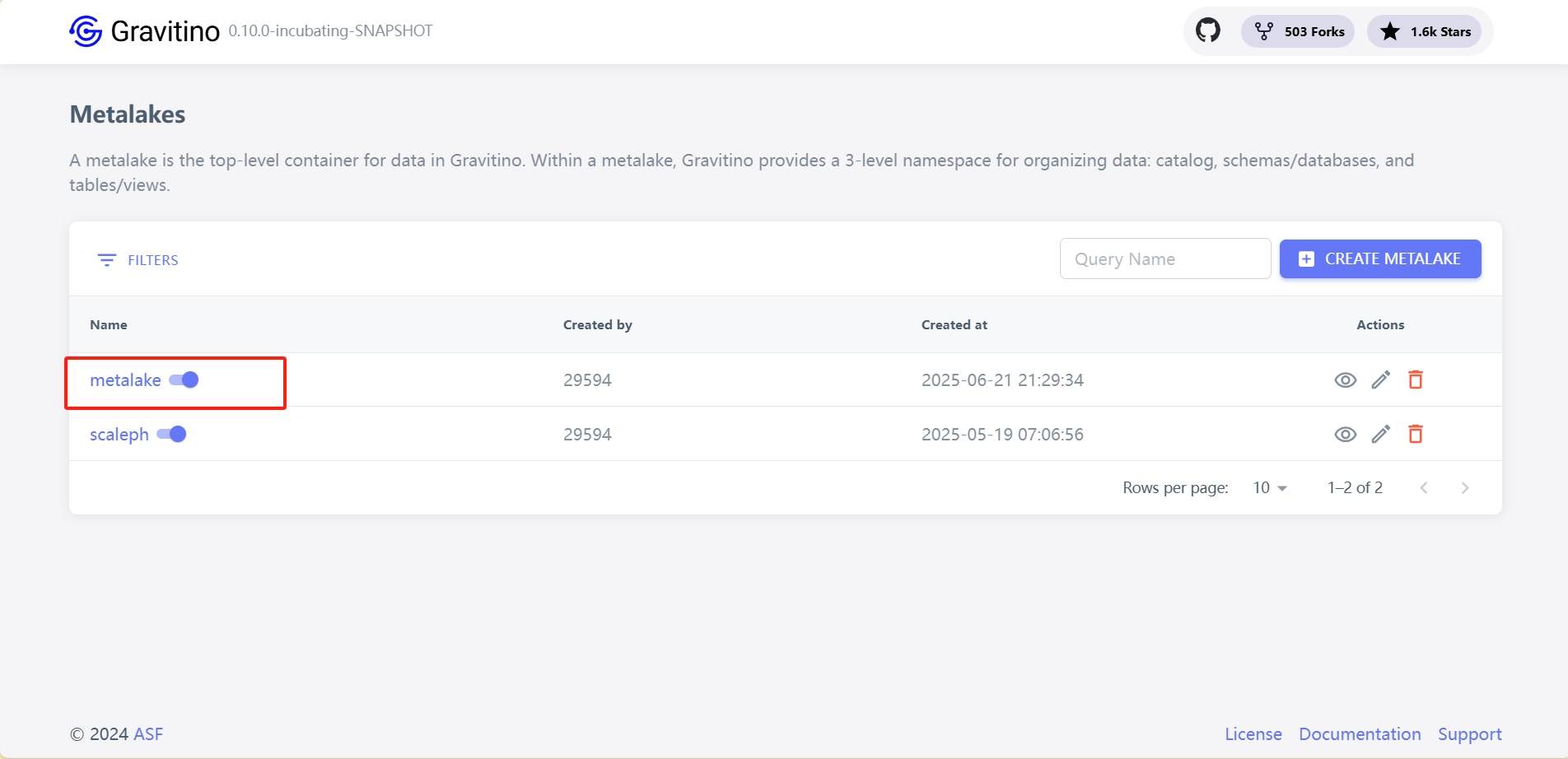
Task: Open the rows per page dropdown
Action: coord(1270,488)
